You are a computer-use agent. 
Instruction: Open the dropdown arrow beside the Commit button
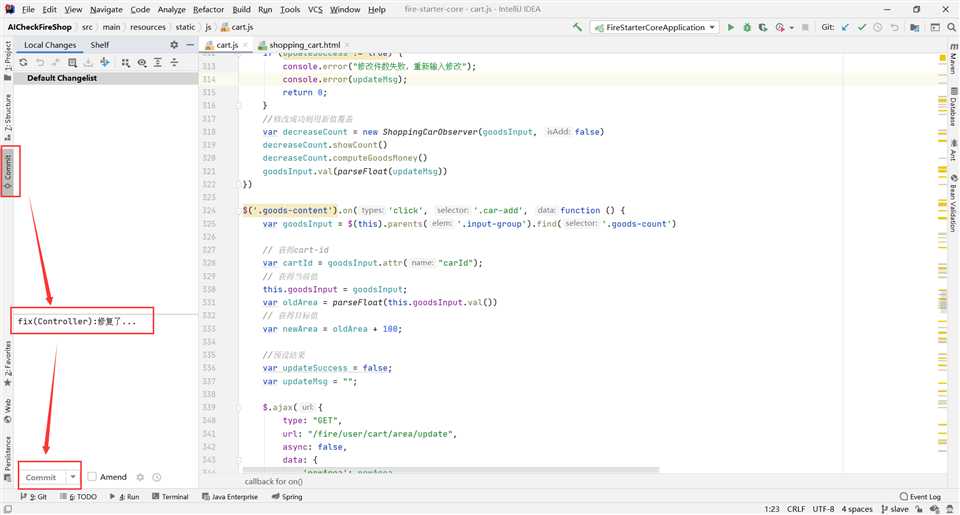(73, 477)
